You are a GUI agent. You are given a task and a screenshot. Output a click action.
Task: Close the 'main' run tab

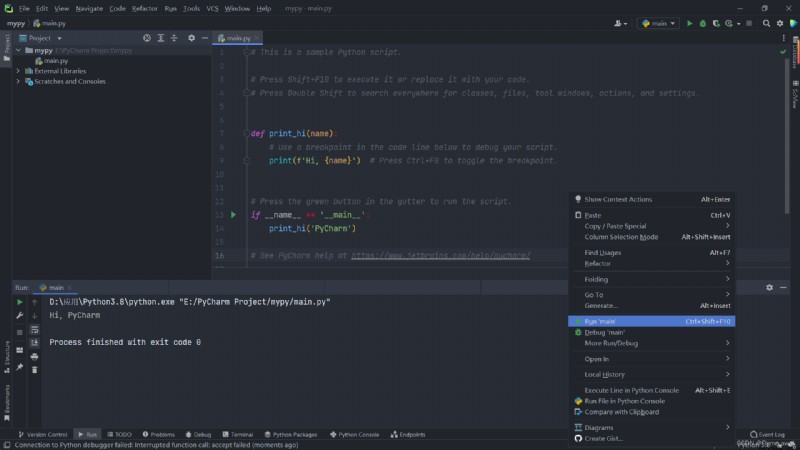69,288
